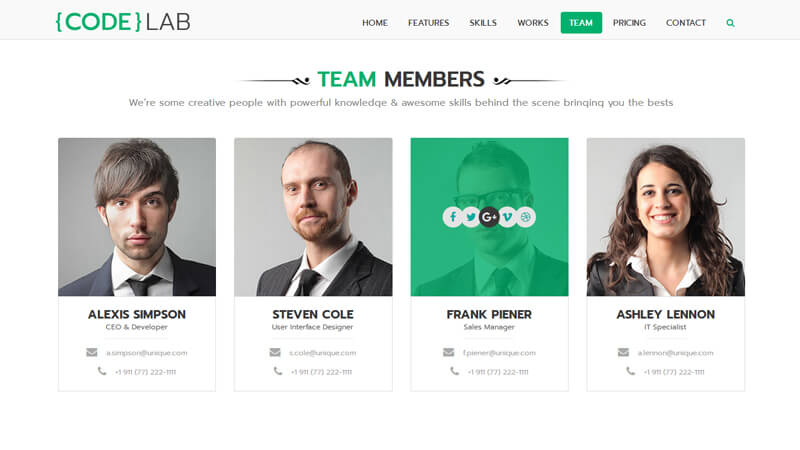The width and height of the screenshot is (800, 450).
Task: Click phone icon under Steven Cole
Action: pos(278,371)
